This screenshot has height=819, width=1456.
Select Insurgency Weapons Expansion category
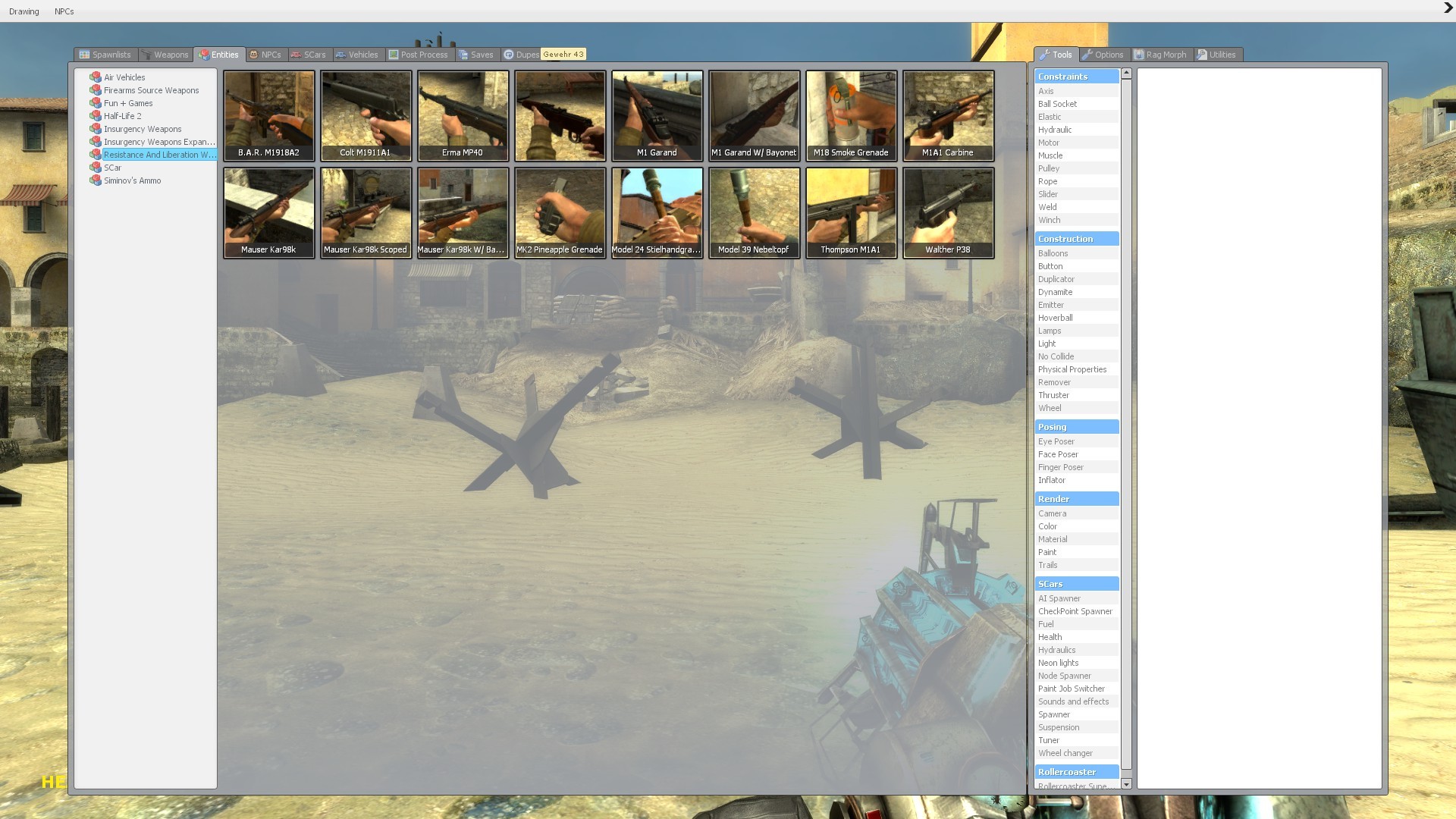point(159,142)
